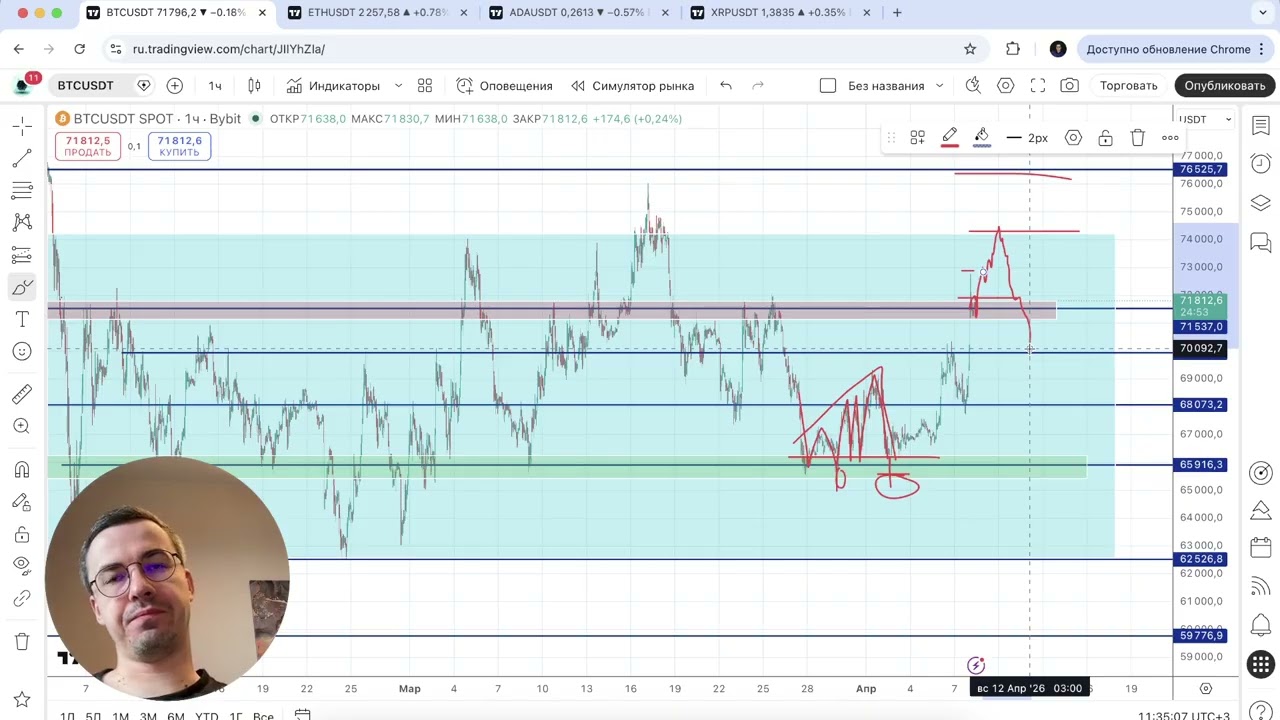Open drawing settings in floating toolbar

tap(1073, 138)
